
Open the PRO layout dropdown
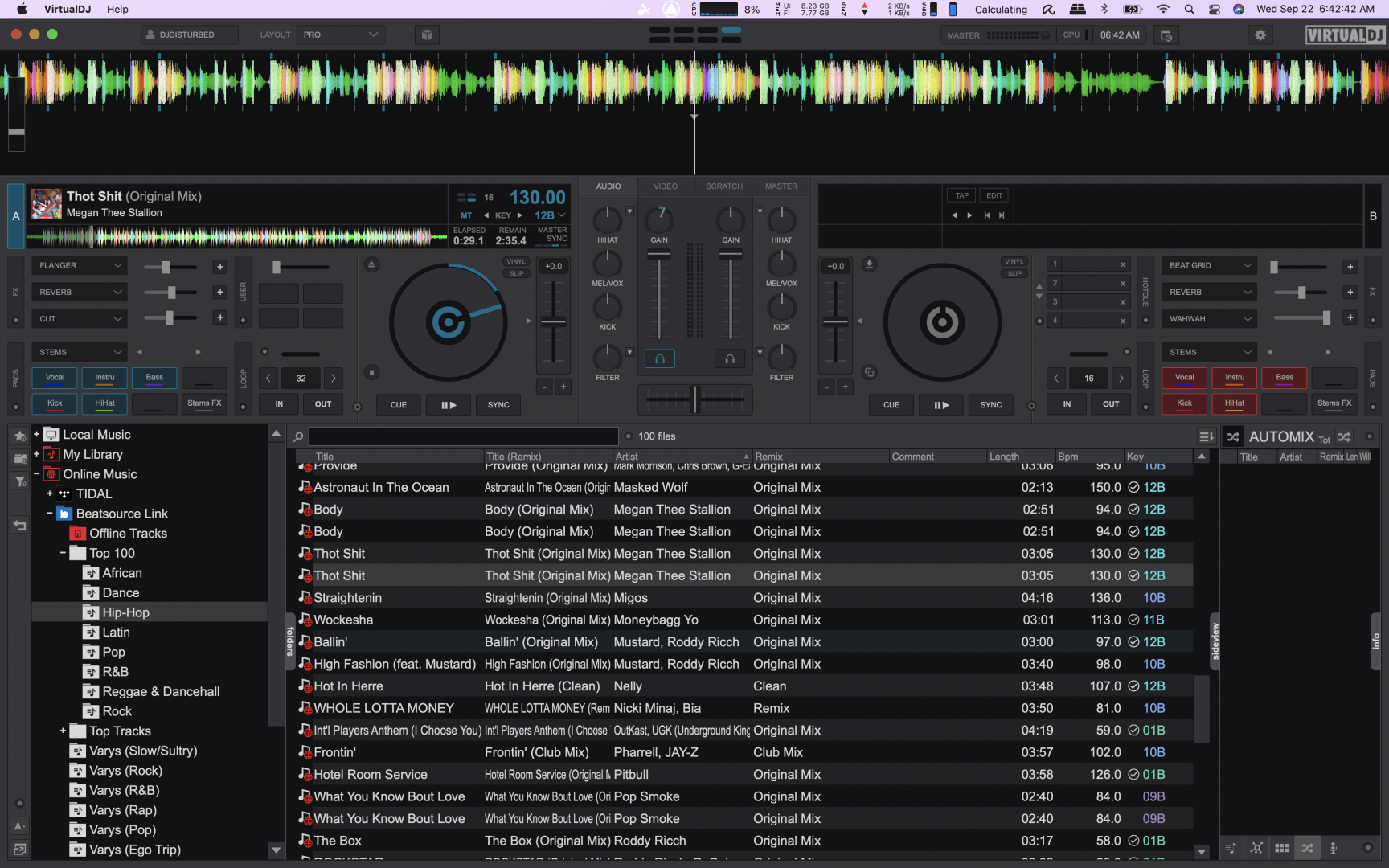pyautogui.click(x=340, y=35)
